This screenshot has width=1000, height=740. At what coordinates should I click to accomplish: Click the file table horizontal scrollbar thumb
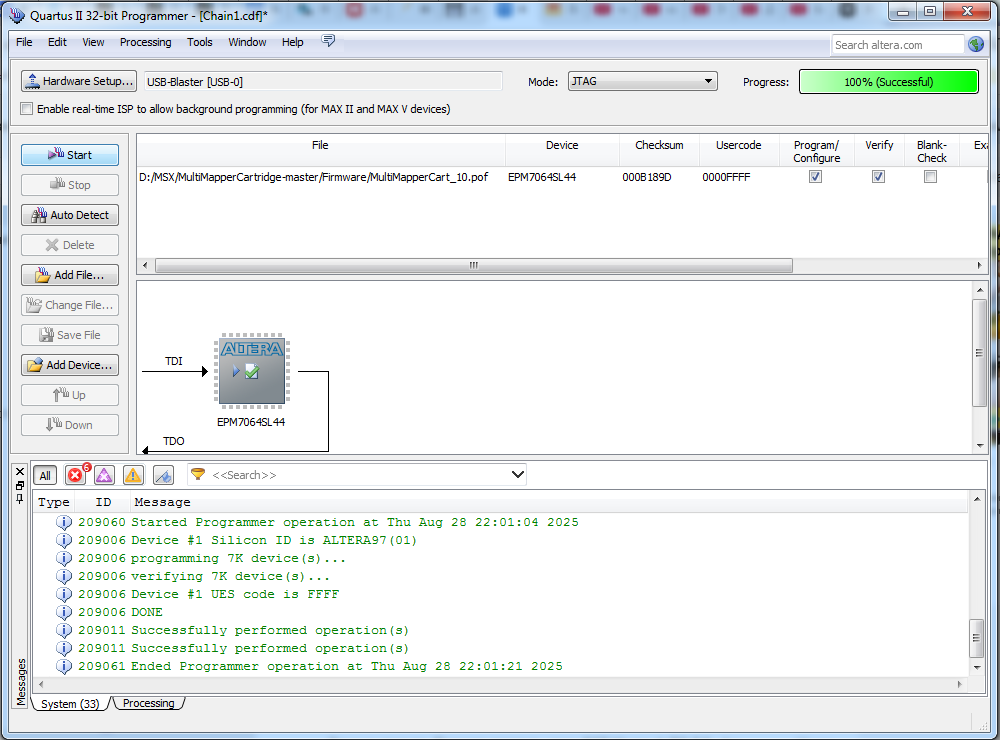[x=474, y=265]
